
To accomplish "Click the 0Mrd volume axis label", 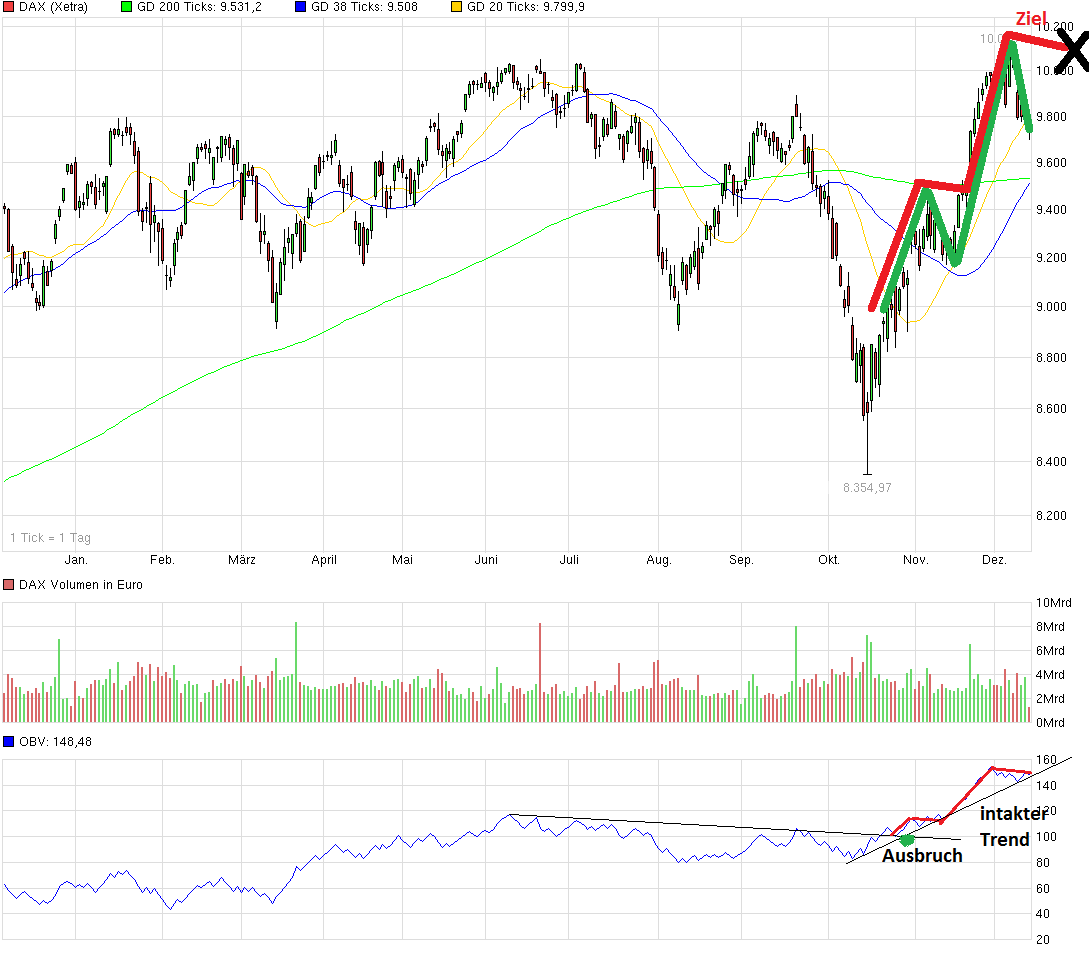I will point(1050,723).
